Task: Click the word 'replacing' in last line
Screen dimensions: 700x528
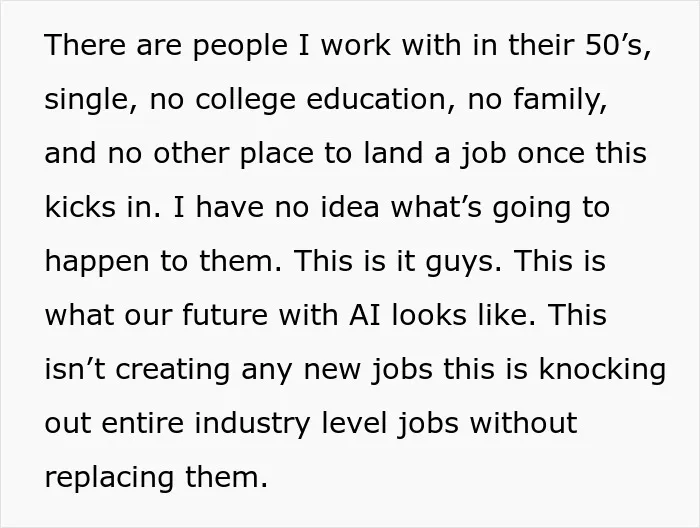Action: click(x=109, y=478)
